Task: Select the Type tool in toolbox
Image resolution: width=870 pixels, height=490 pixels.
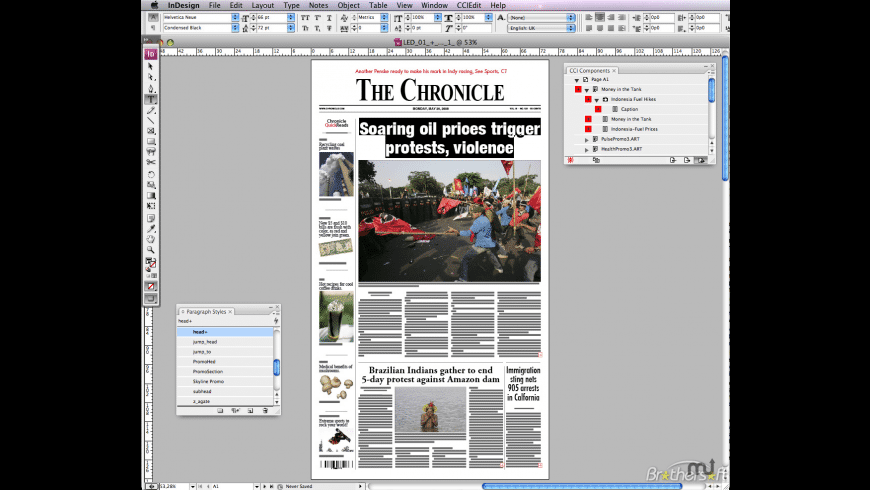Action: coord(151,99)
